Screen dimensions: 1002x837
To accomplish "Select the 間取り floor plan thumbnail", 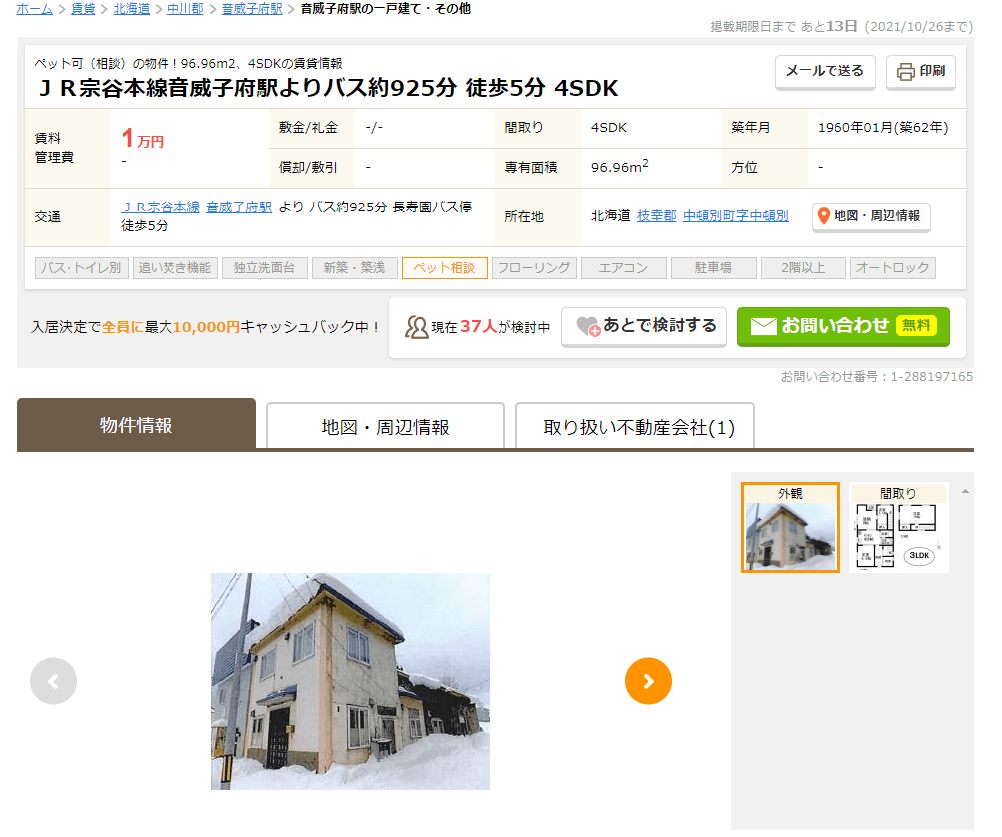I will (898, 528).
